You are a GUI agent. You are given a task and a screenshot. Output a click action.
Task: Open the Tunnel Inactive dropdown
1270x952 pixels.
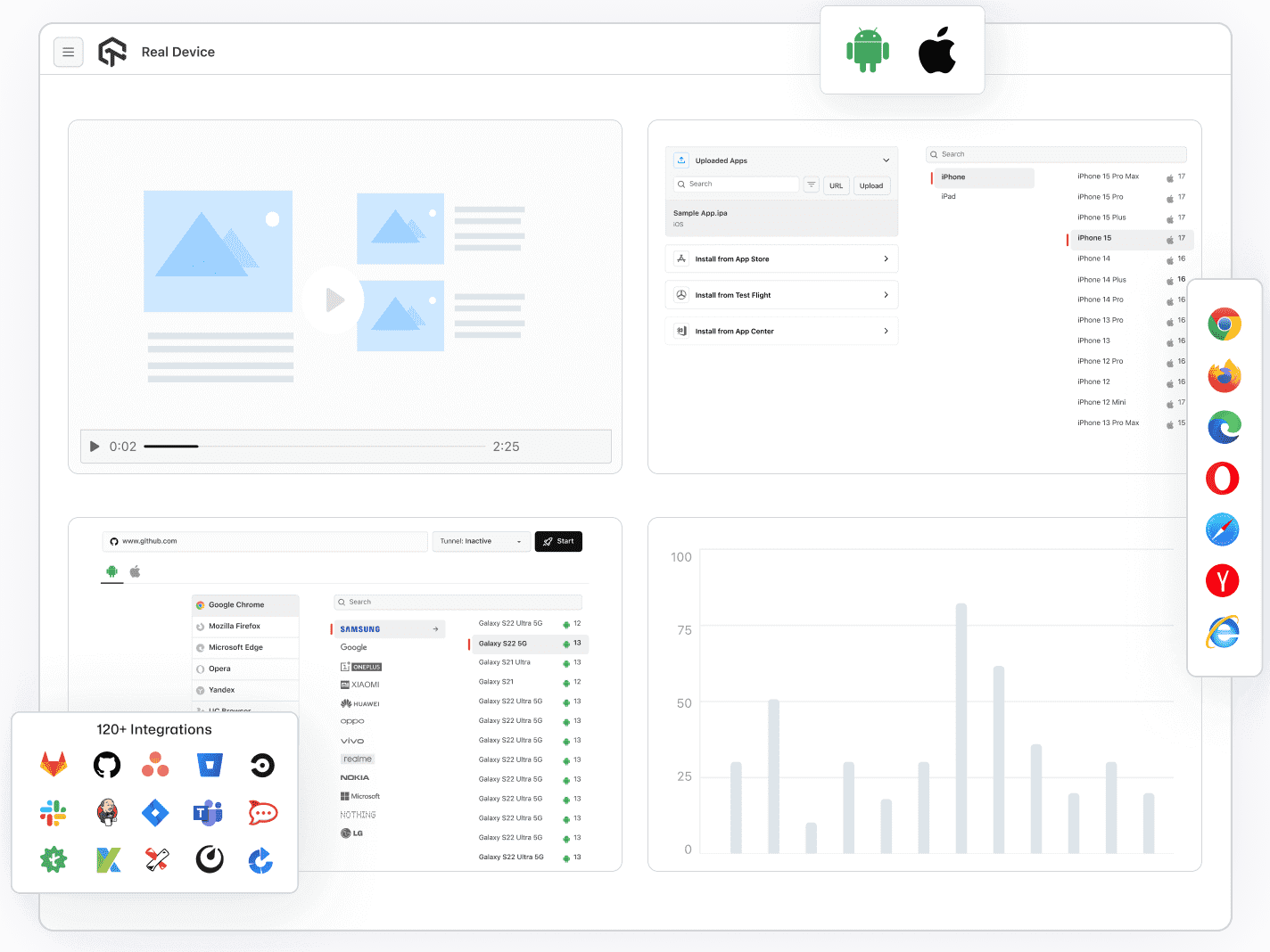click(x=481, y=541)
